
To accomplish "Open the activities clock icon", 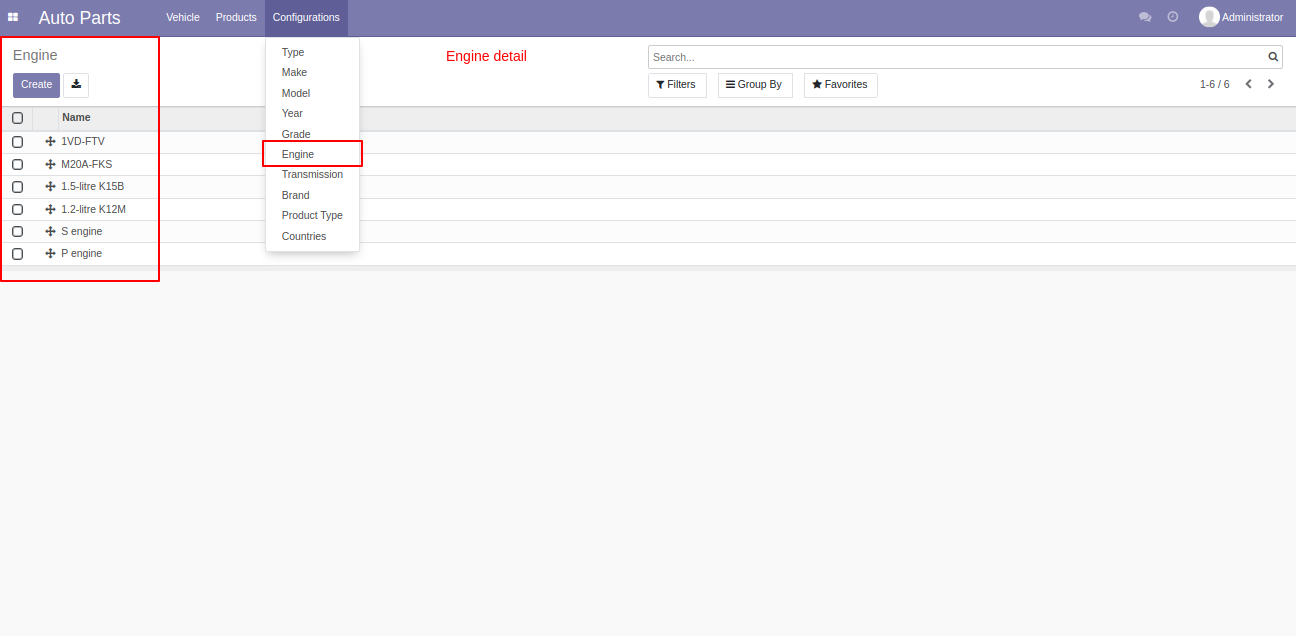I will (1173, 17).
